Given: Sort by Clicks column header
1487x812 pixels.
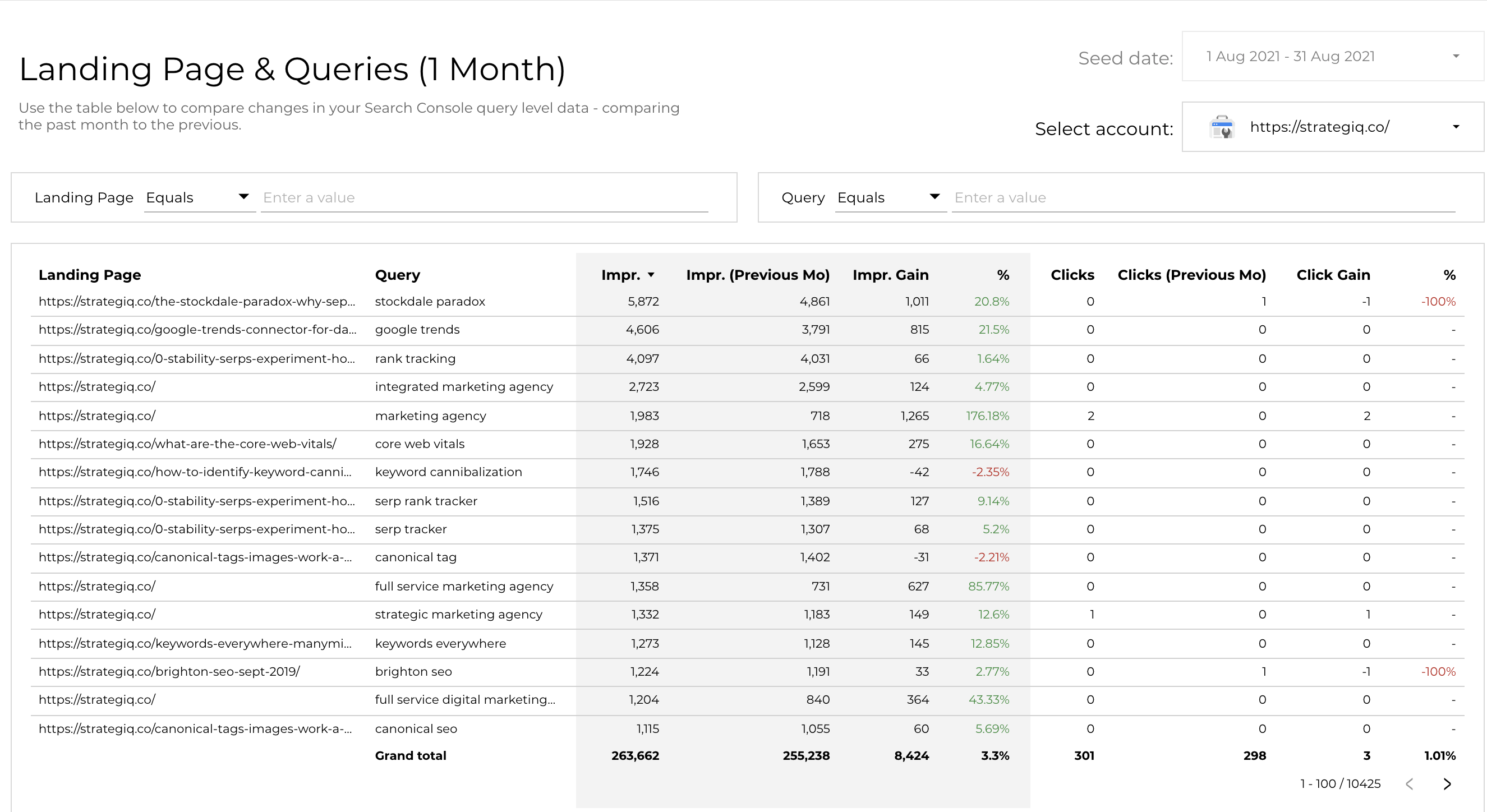Looking at the screenshot, I should tap(1072, 275).
